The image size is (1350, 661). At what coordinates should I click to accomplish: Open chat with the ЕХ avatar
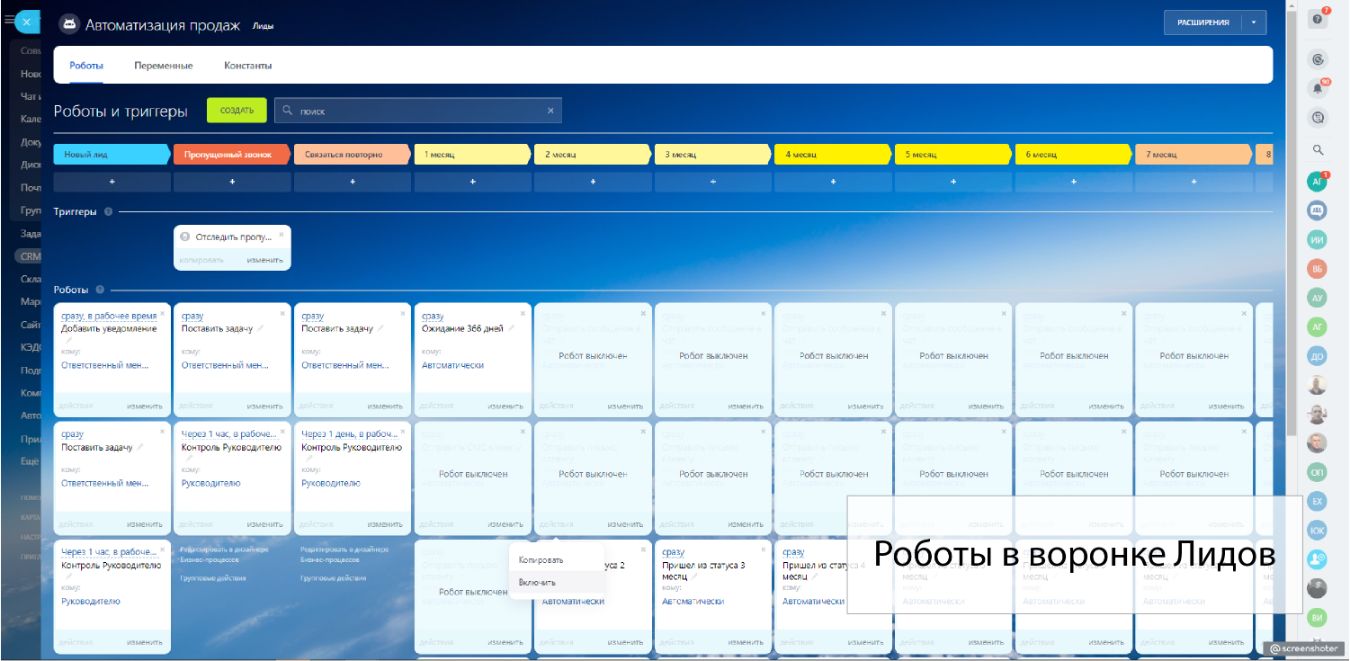point(1318,501)
